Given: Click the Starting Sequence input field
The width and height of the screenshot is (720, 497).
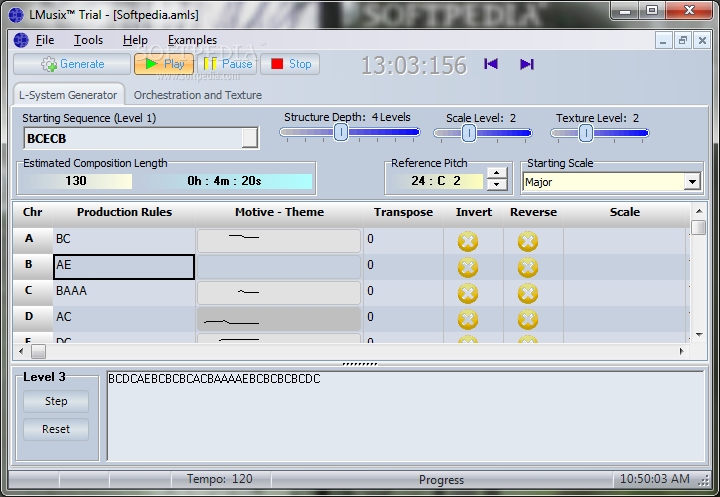Looking at the screenshot, I should pyautogui.click(x=132, y=138).
